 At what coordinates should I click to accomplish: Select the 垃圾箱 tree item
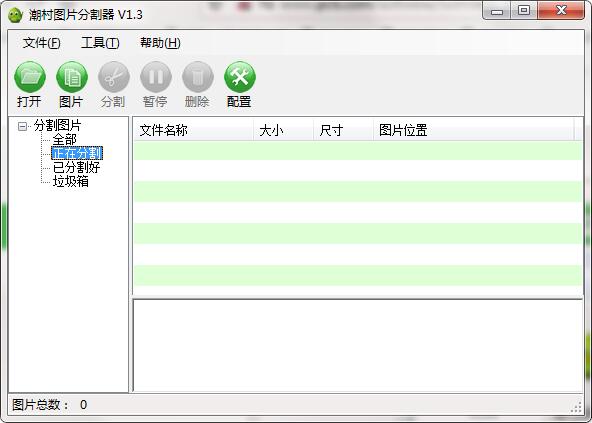[x=71, y=181]
